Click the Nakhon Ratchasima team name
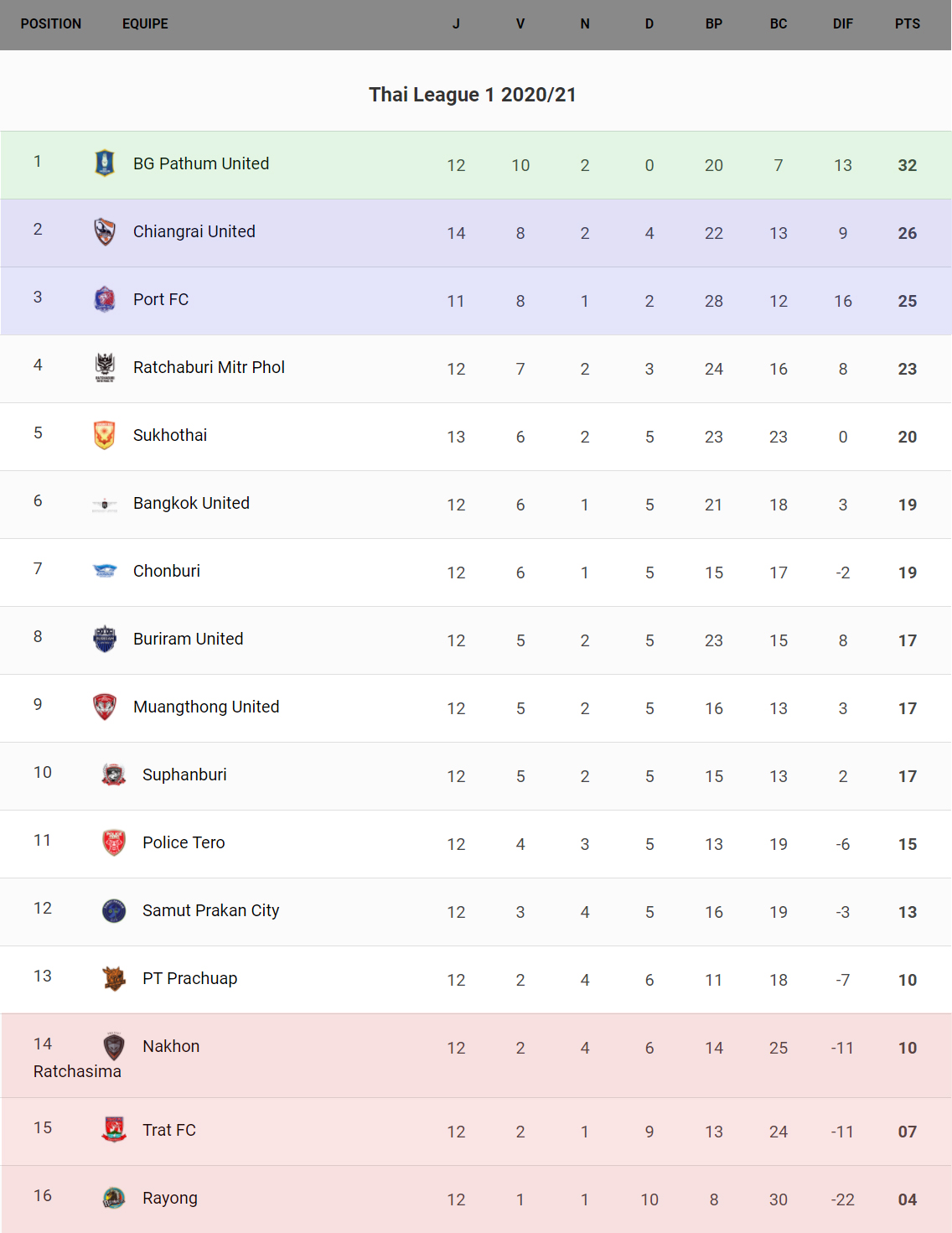This screenshot has height=1233, width=952. [171, 1046]
